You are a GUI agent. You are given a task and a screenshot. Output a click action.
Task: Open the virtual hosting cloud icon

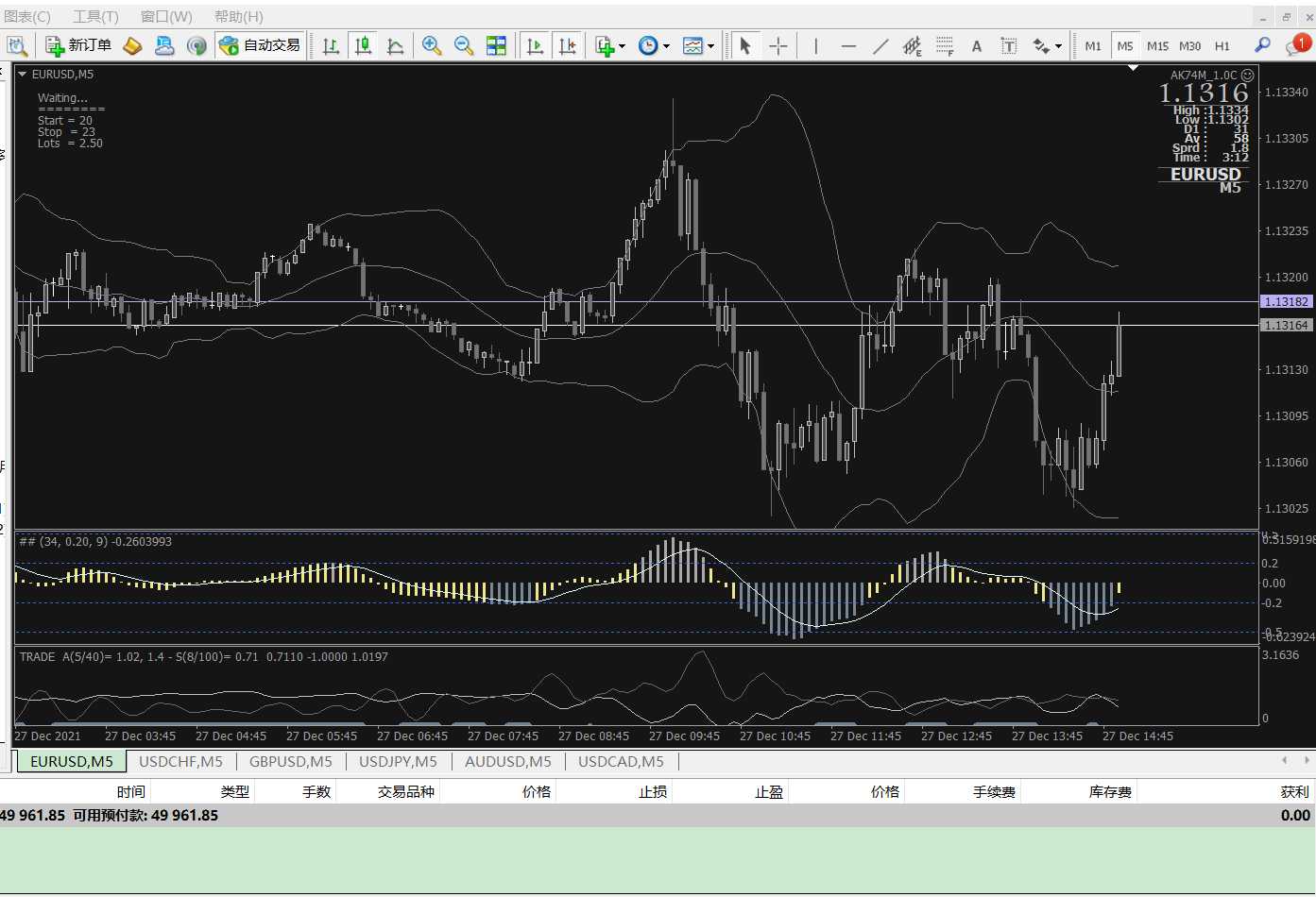(164, 45)
